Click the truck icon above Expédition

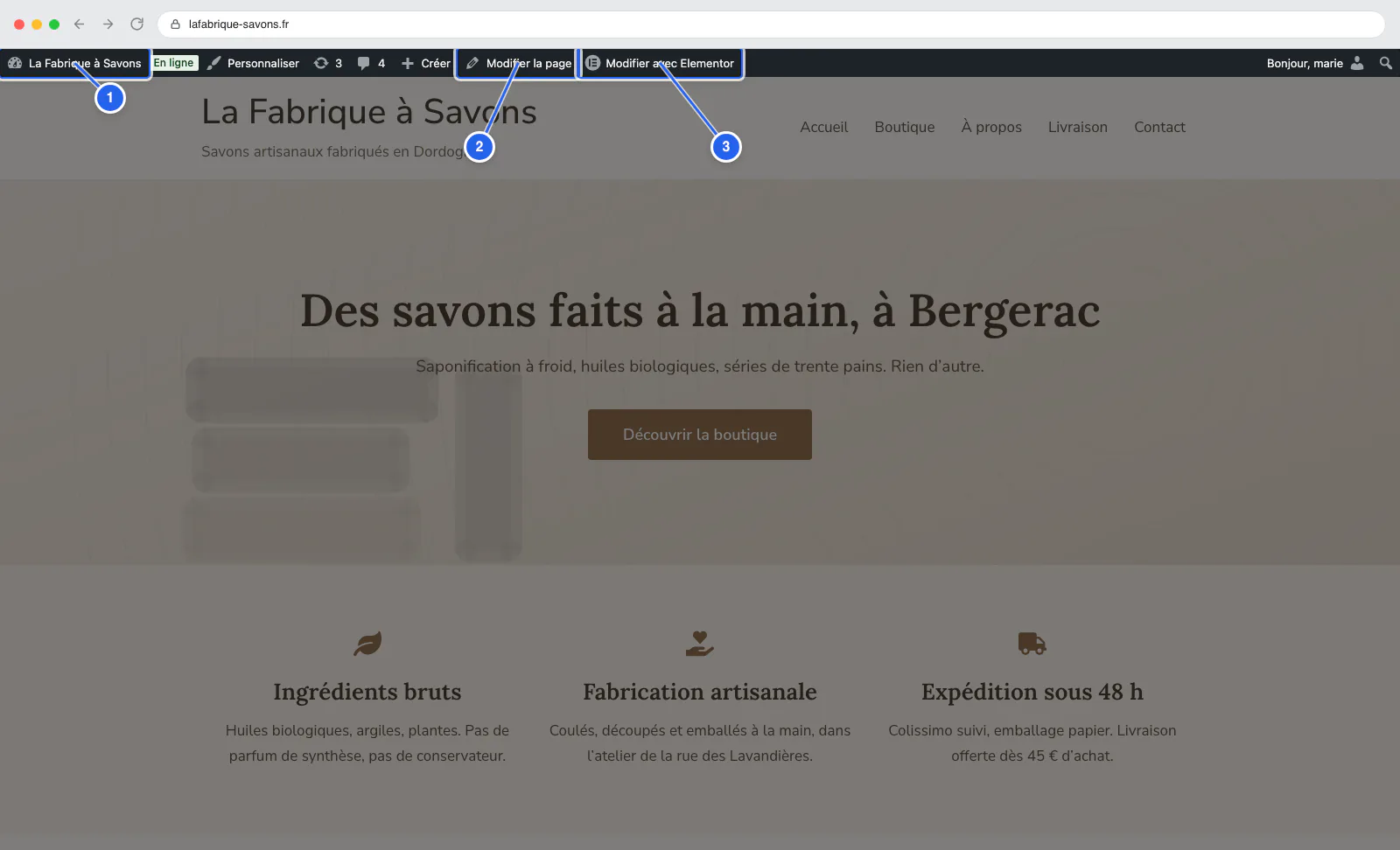pos(1032,644)
